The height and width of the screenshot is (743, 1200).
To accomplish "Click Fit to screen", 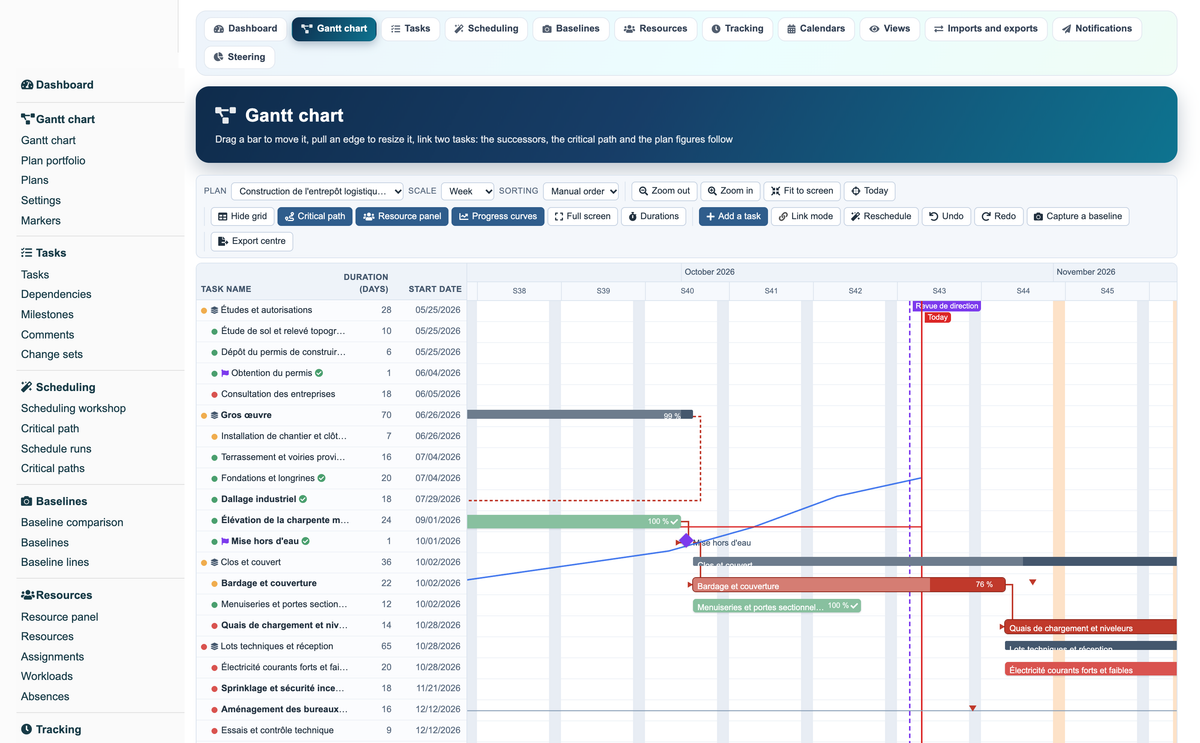I will pyautogui.click(x=802, y=191).
